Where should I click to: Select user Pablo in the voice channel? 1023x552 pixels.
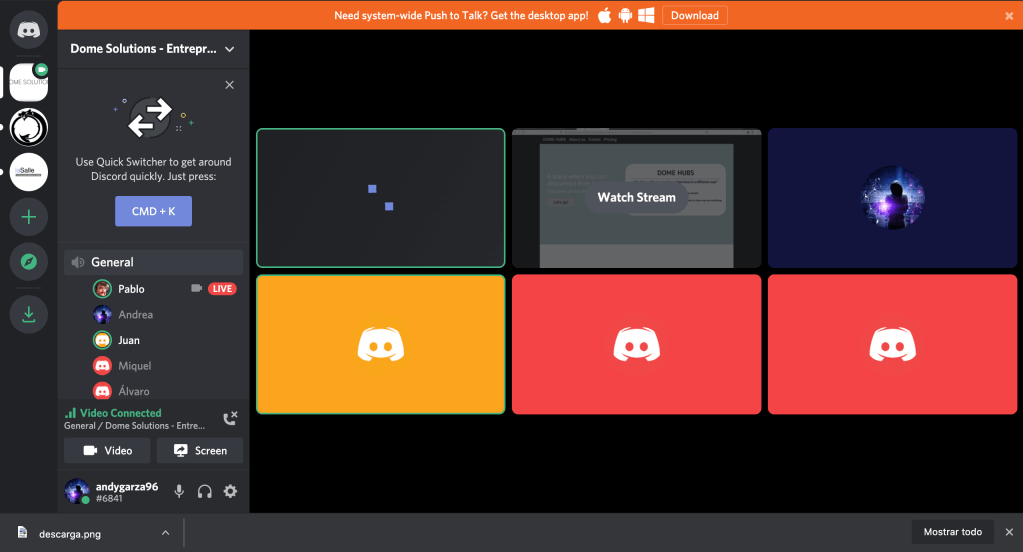click(131, 289)
